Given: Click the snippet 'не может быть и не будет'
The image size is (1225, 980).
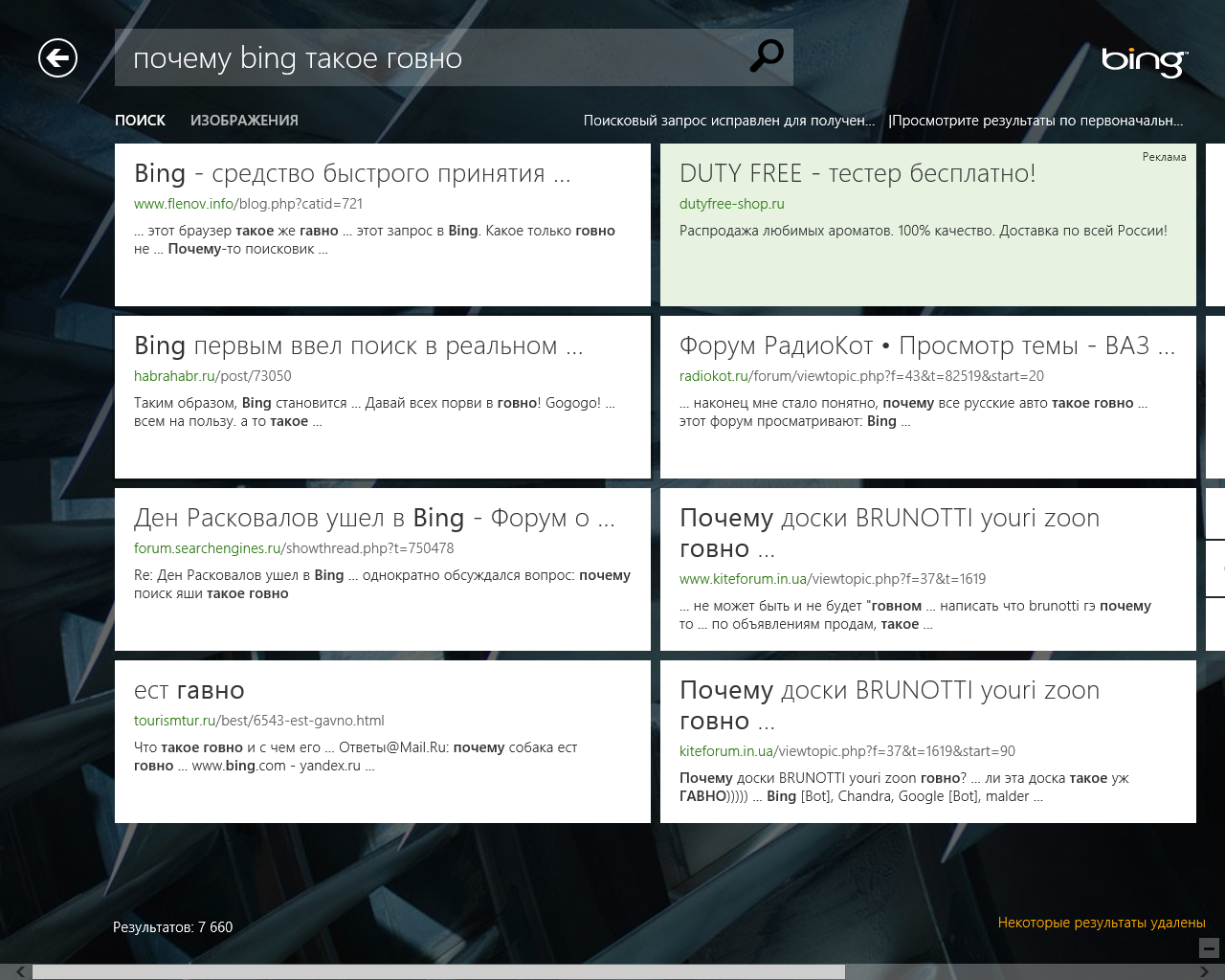Looking at the screenshot, I should coord(915,614).
